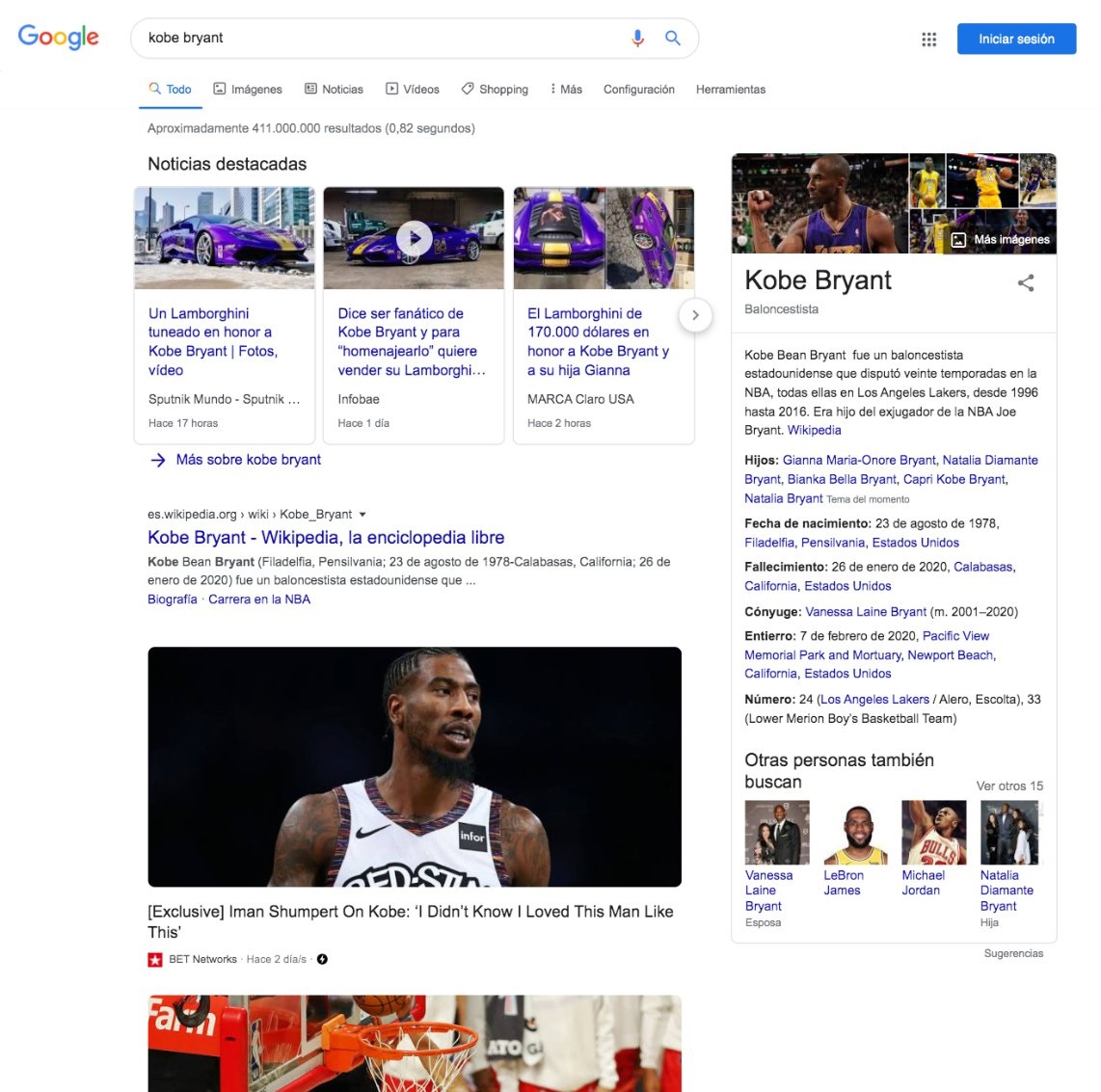
Task: Open the Google apps grid icon
Action: [928, 39]
